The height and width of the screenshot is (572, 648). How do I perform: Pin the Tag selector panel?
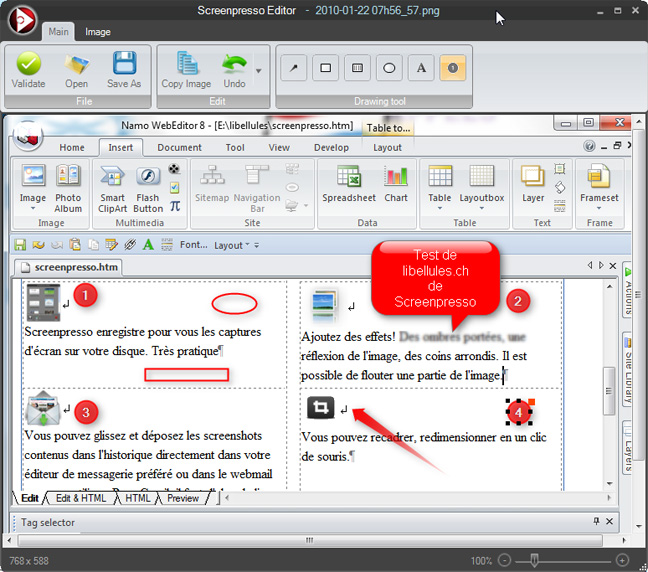[596, 521]
